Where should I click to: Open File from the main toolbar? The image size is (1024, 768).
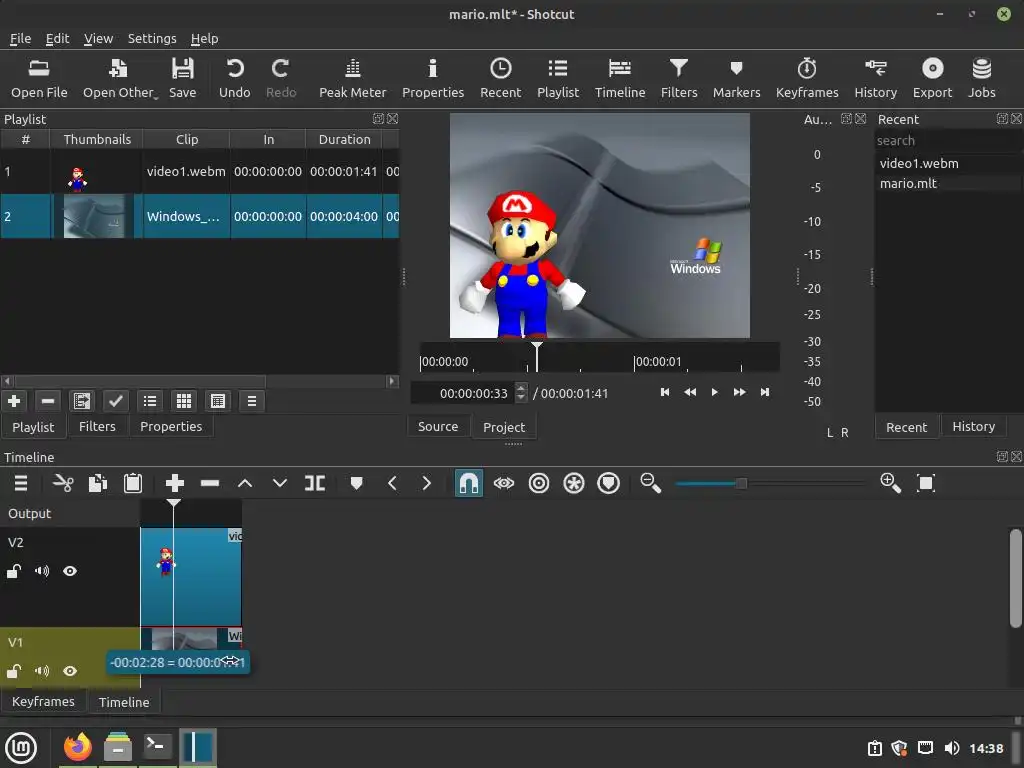click(x=39, y=78)
